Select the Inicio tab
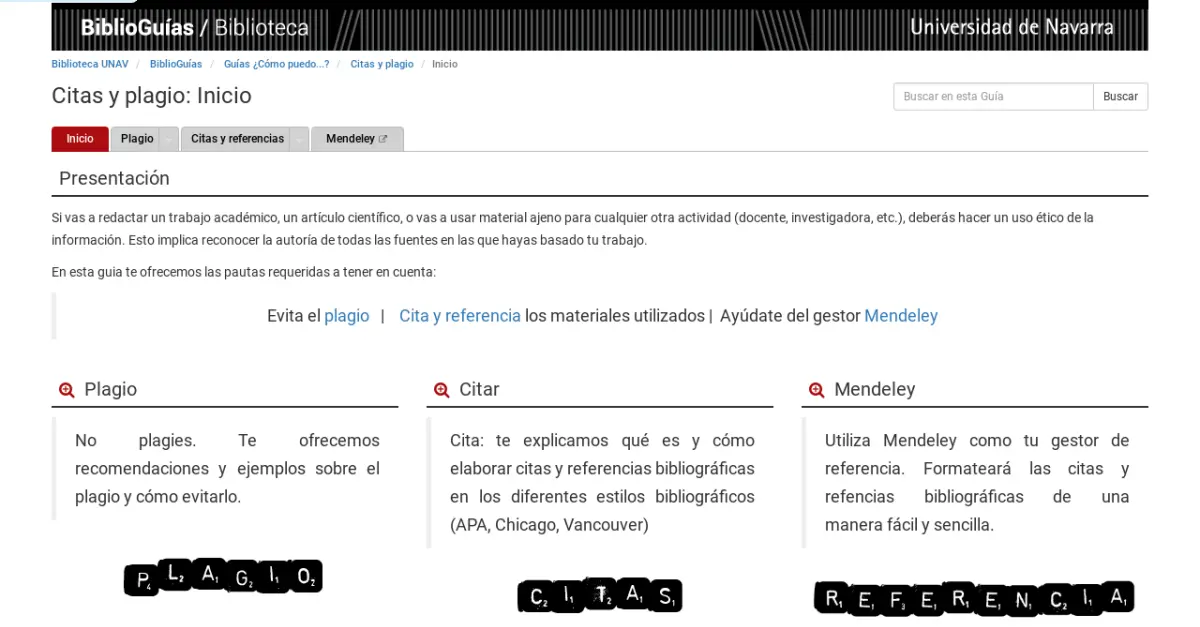Viewport: 1200px width, 627px height. (x=80, y=139)
